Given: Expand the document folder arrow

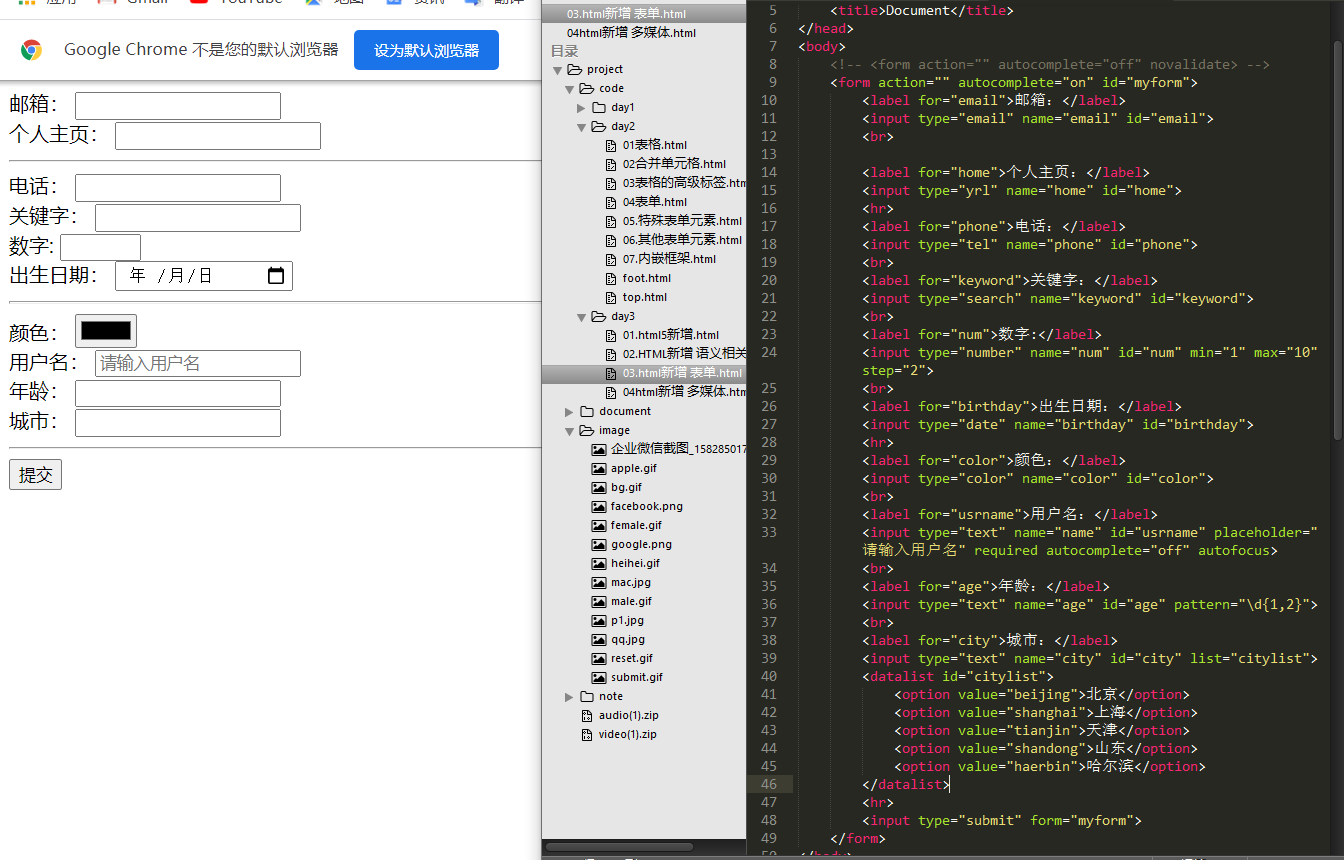Looking at the screenshot, I should (569, 412).
